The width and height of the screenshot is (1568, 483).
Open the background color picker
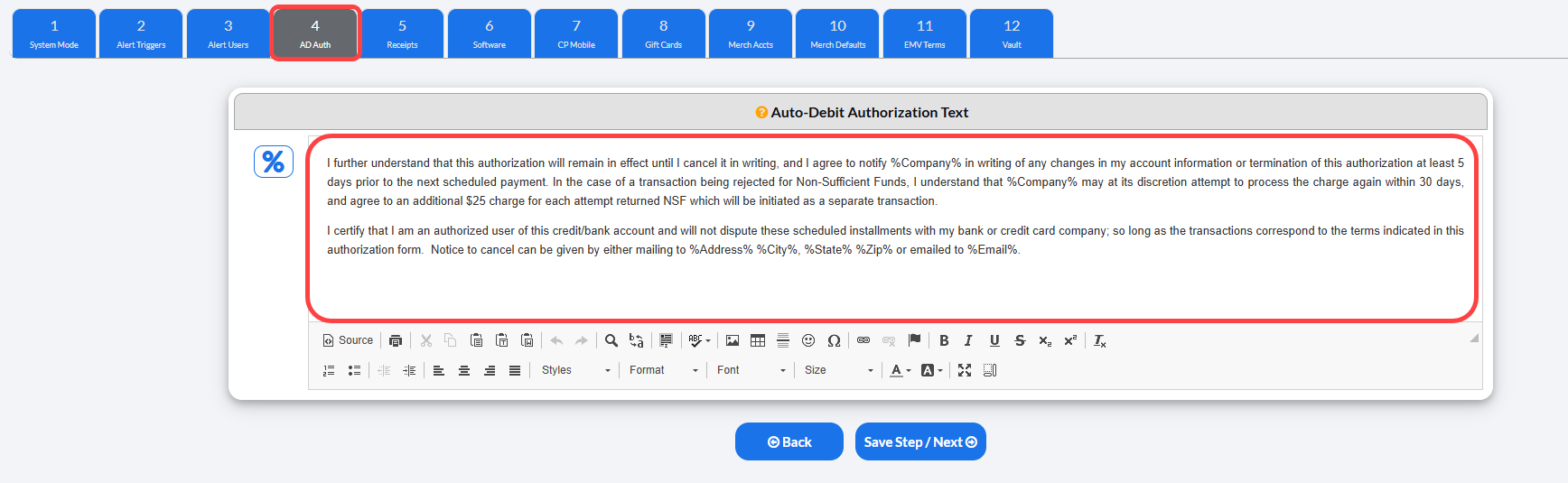[x=931, y=370]
